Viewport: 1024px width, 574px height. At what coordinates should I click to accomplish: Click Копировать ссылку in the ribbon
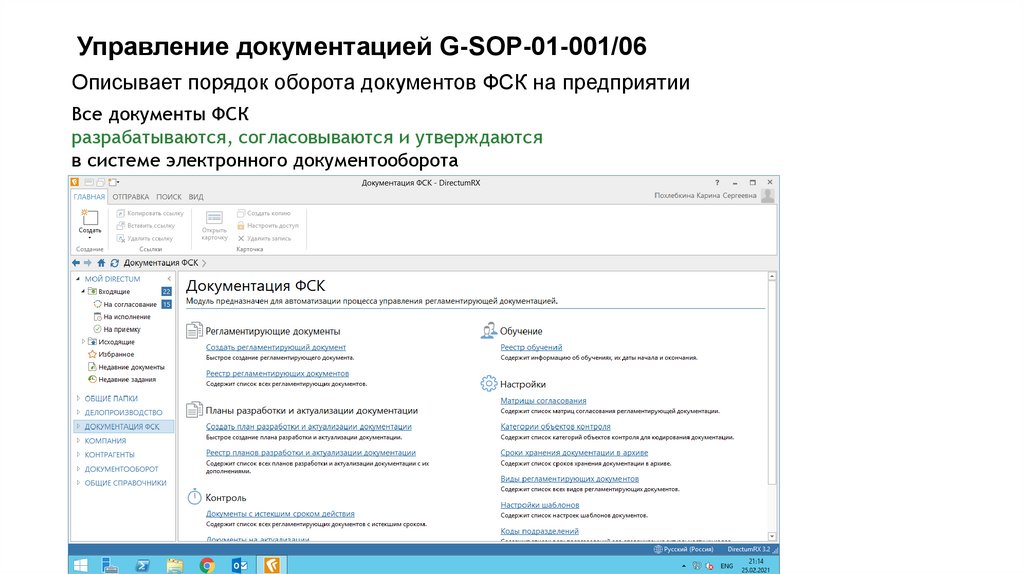click(150, 214)
